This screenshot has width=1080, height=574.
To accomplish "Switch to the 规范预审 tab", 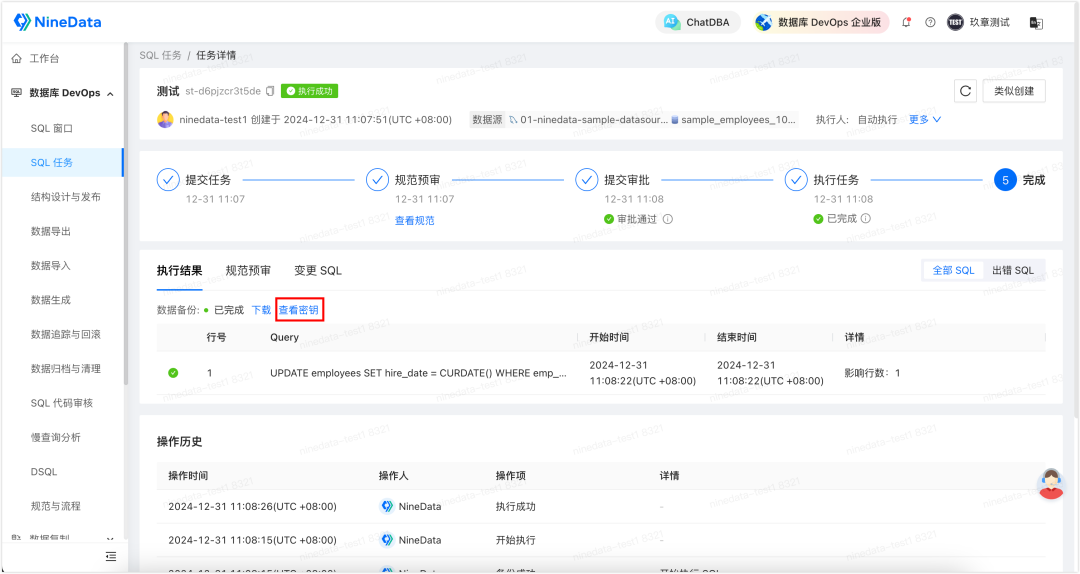I will (x=247, y=270).
